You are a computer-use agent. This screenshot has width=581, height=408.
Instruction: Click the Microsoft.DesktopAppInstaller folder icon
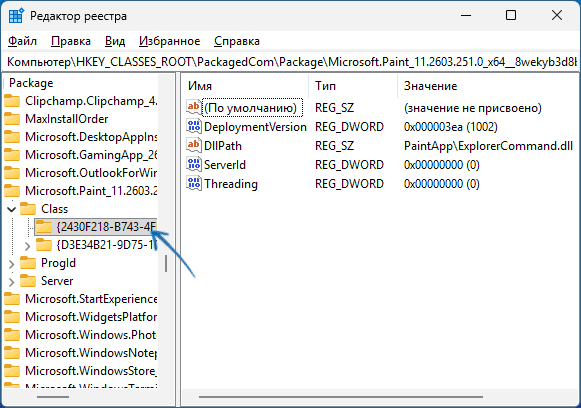point(12,137)
